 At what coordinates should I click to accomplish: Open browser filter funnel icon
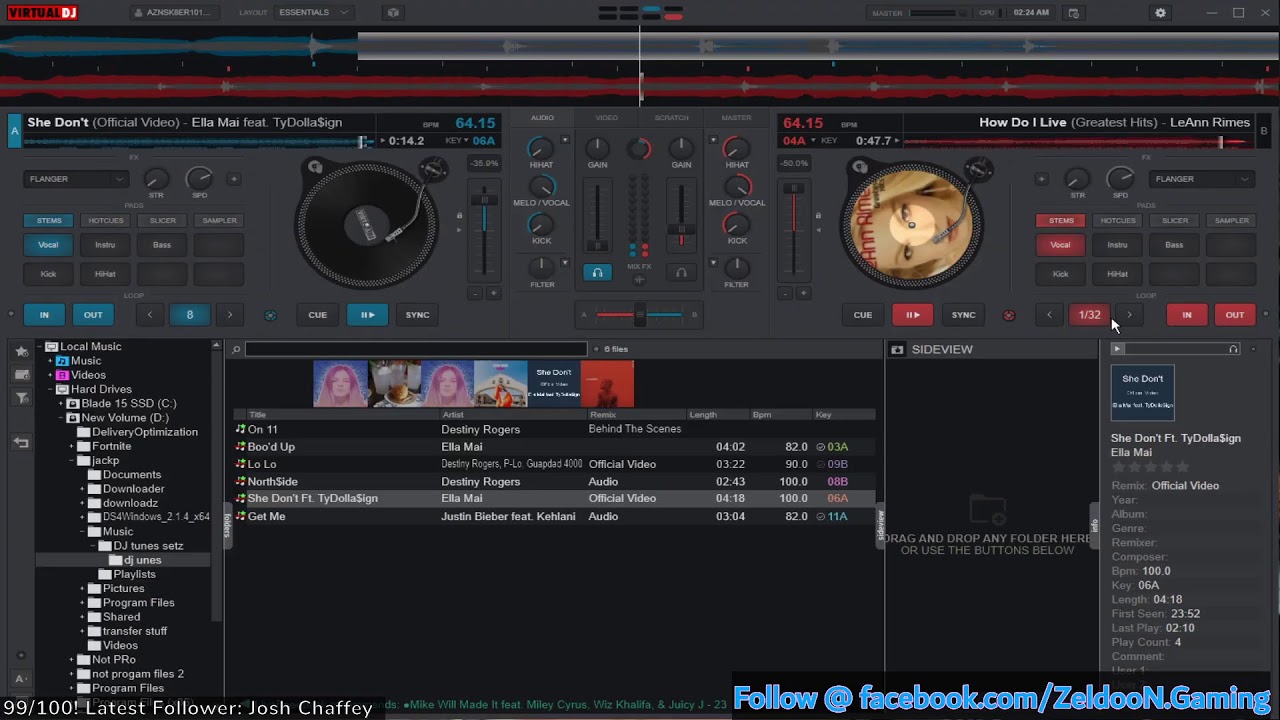click(x=21, y=398)
